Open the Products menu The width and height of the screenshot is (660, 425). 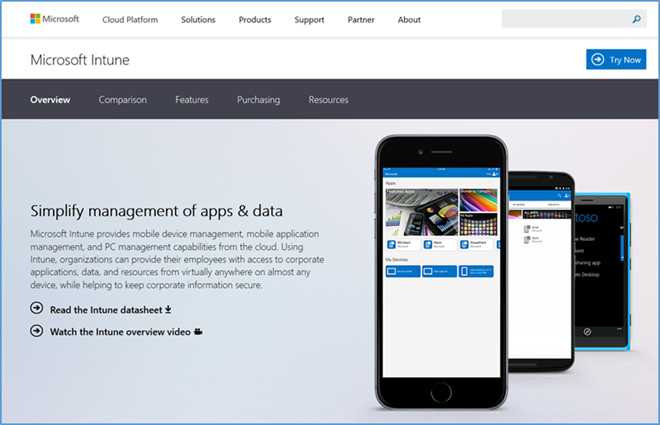coord(255,19)
